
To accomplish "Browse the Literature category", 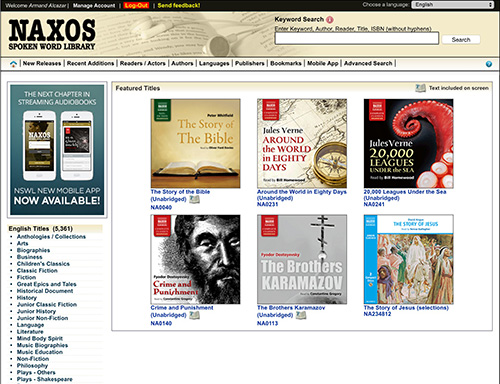I will pyautogui.click(x=30, y=332).
